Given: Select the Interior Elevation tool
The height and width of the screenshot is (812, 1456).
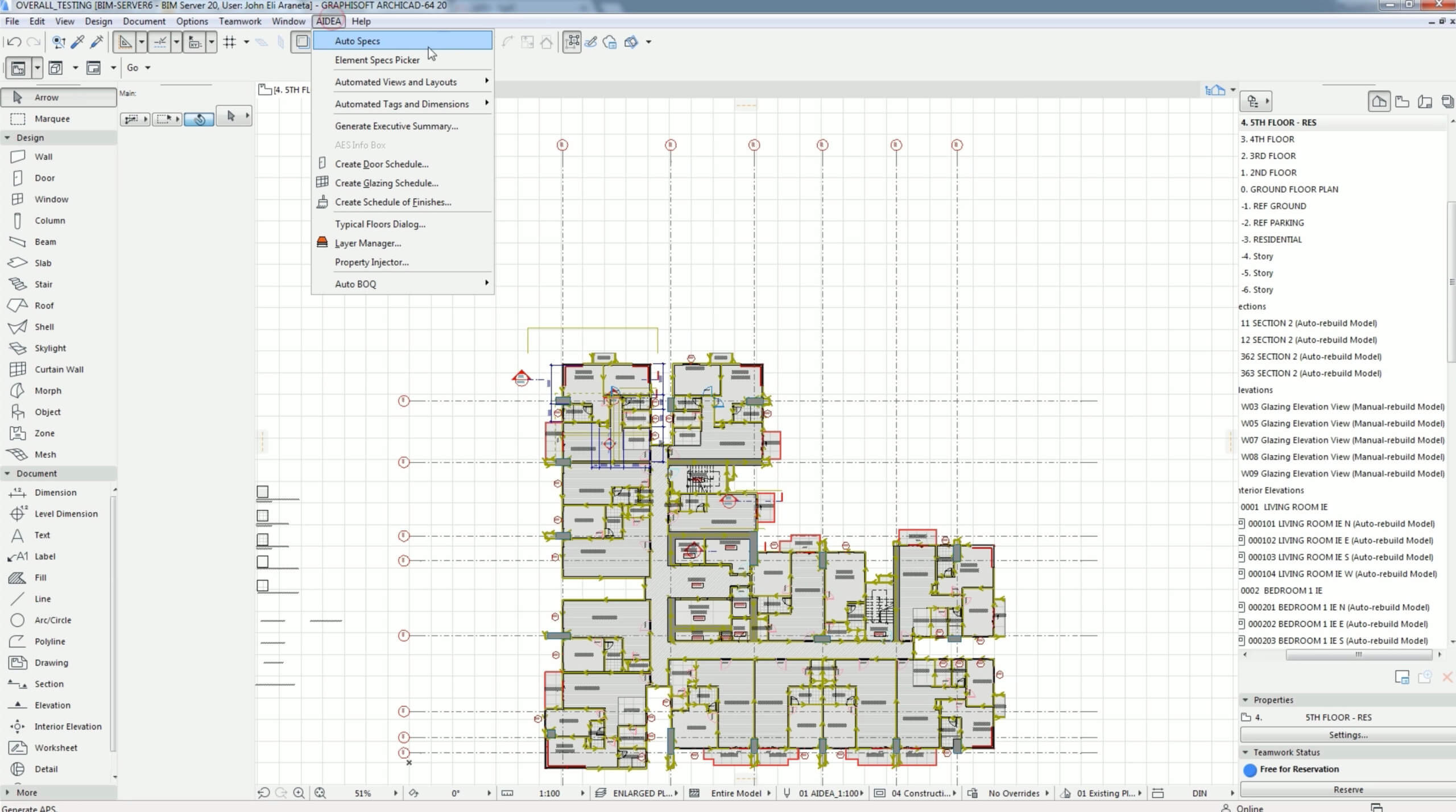Looking at the screenshot, I should click(67, 726).
